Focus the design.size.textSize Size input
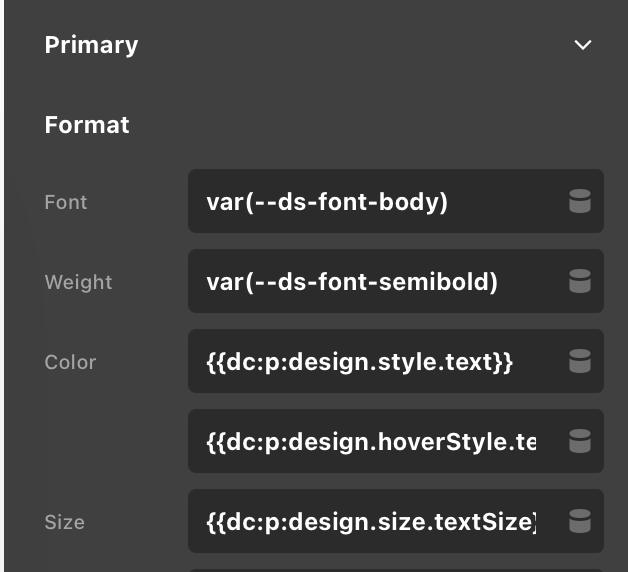Image resolution: width=628 pixels, height=572 pixels. point(370,521)
